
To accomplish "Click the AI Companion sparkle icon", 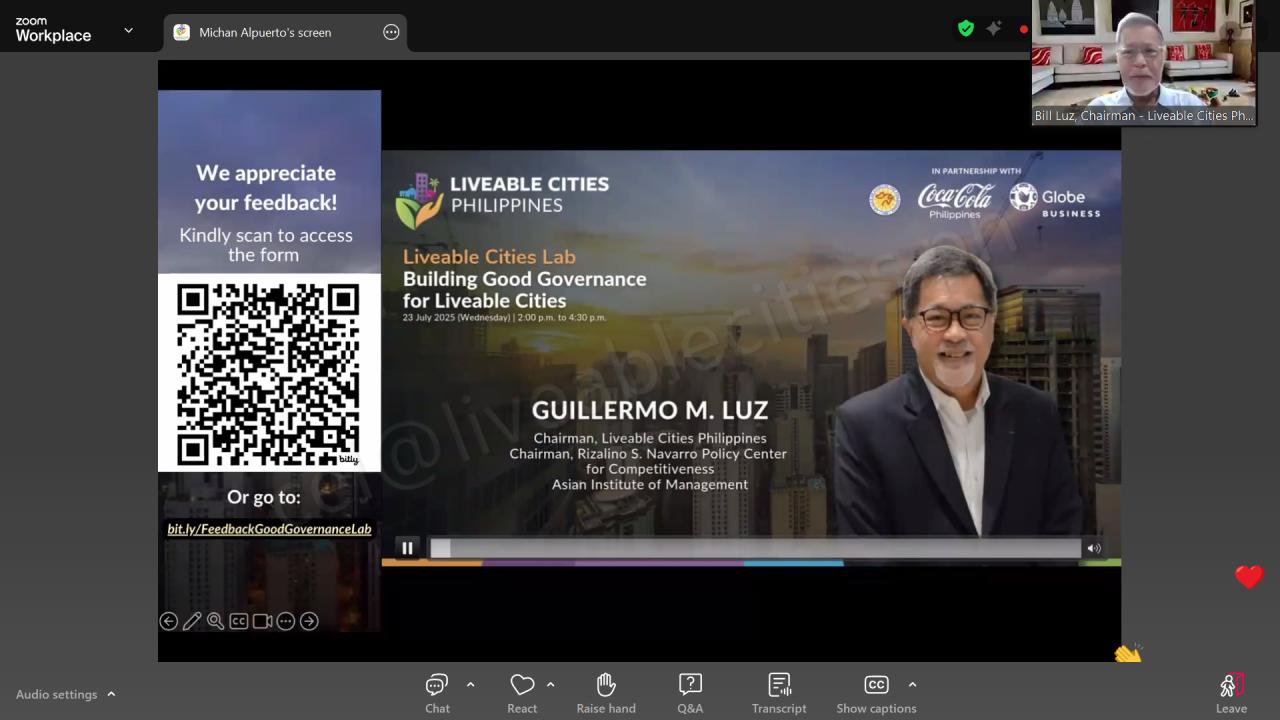I will click(x=994, y=29).
